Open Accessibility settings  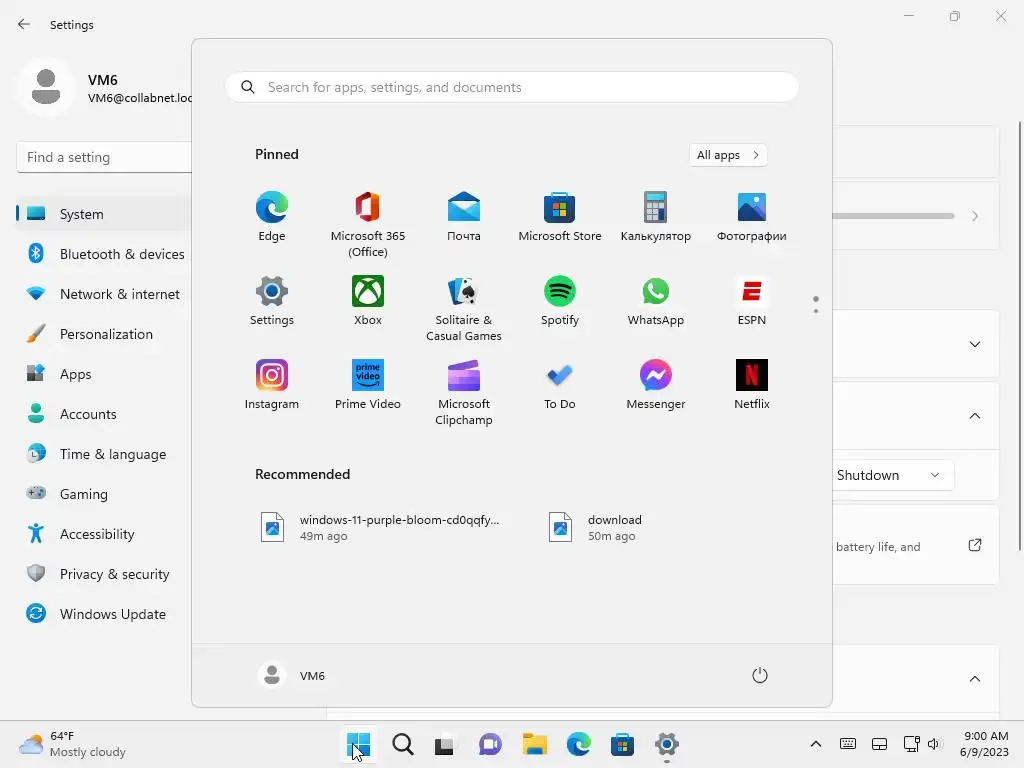pos(104,534)
